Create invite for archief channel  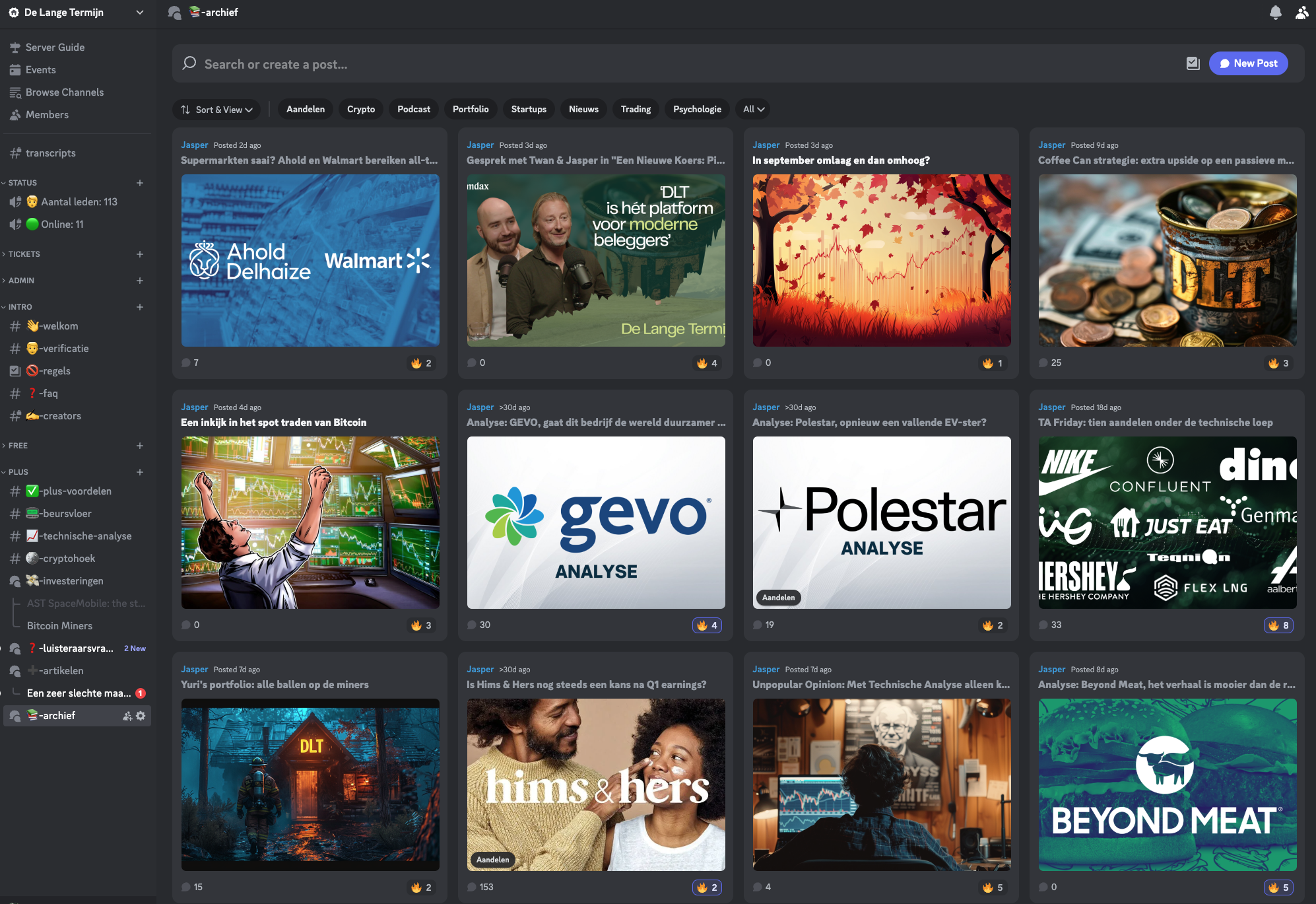coord(127,716)
